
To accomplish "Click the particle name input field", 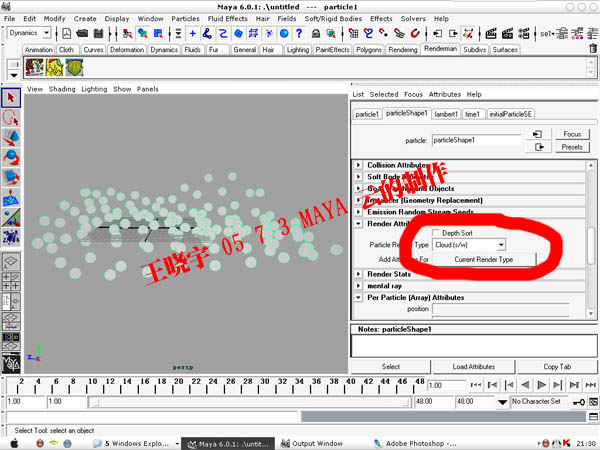I will (476, 140).
